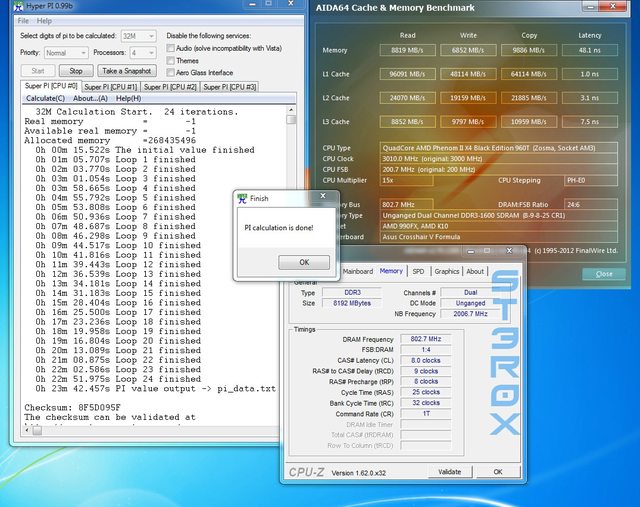Viewport: 640px width, 507px height.
Task: Click the Take a Snapshot button
Action: click(x=127, y=71)
